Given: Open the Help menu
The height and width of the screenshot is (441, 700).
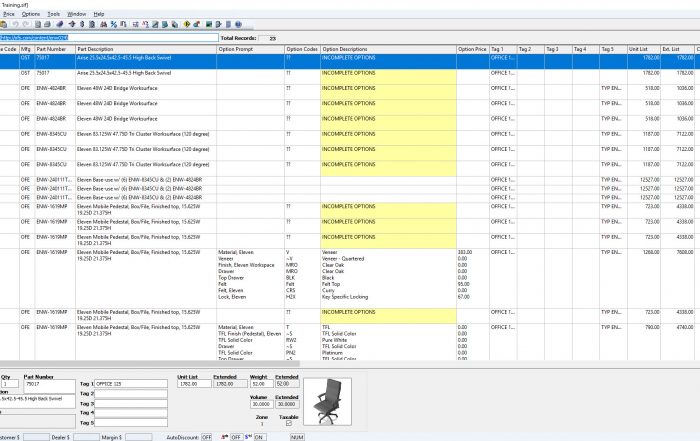Looking at the screenshot, I should tap(99, 14).
